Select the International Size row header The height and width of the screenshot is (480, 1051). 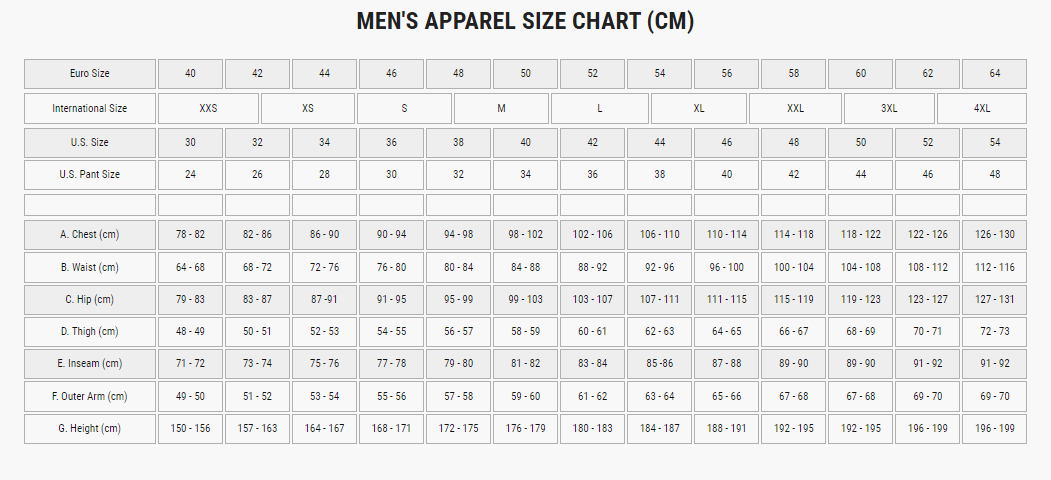pos(90,108)
